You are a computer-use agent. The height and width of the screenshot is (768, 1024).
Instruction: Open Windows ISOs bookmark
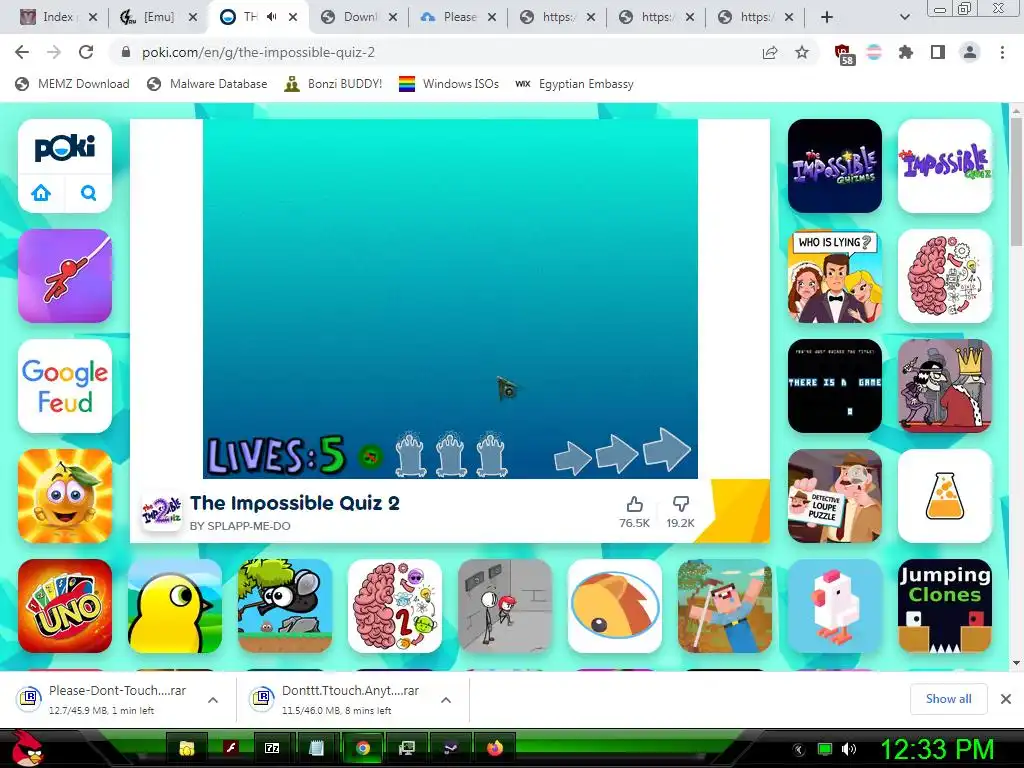tap(449, 84)
